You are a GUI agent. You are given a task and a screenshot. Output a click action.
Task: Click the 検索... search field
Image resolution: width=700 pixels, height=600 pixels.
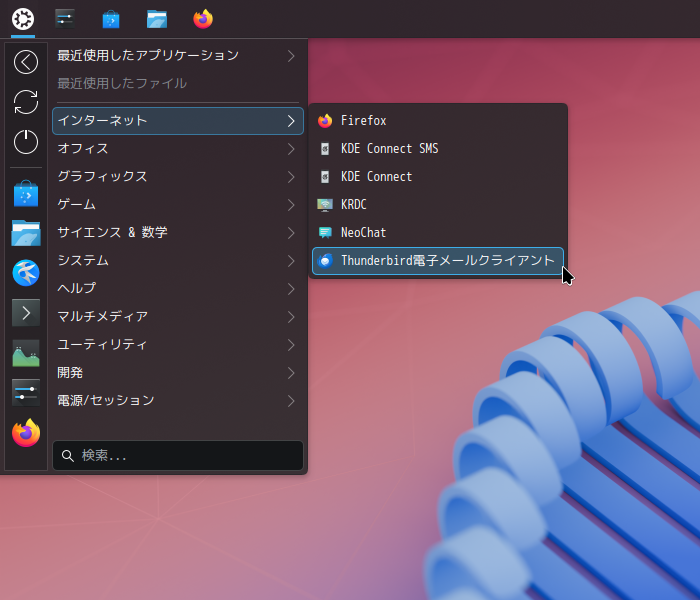pos(178,455)
